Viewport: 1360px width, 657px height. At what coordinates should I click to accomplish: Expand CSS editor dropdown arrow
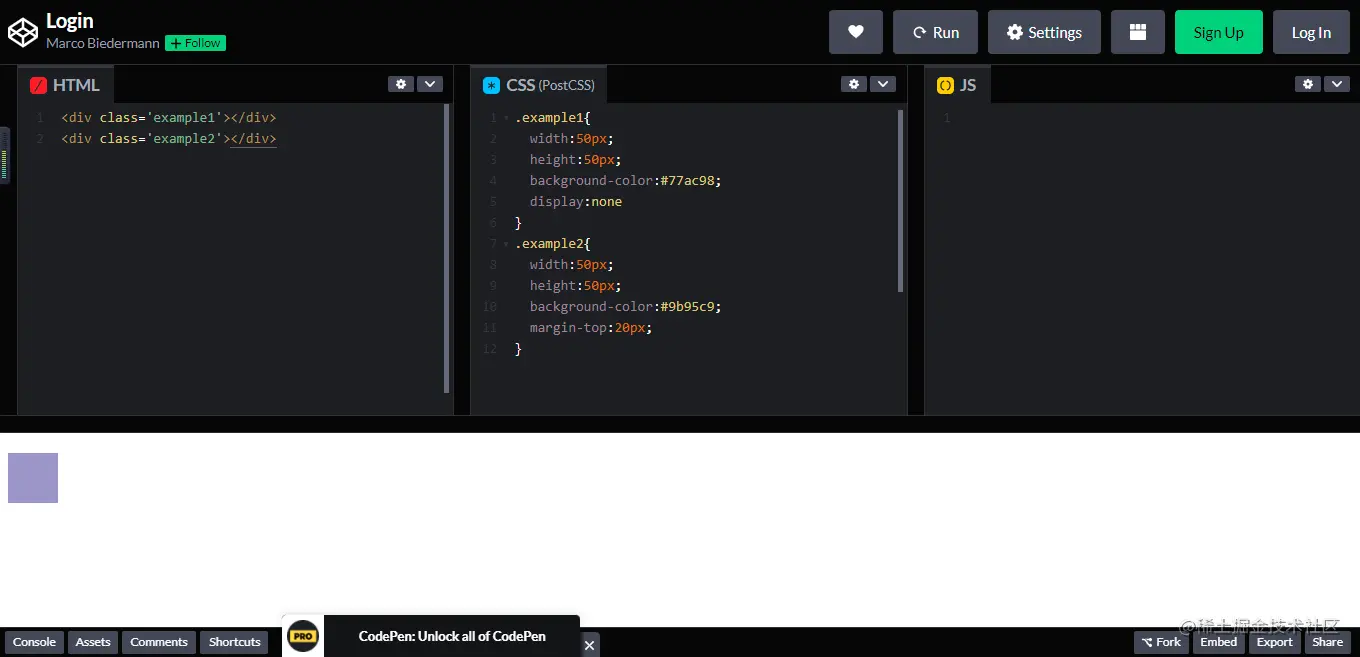(882, 84)
